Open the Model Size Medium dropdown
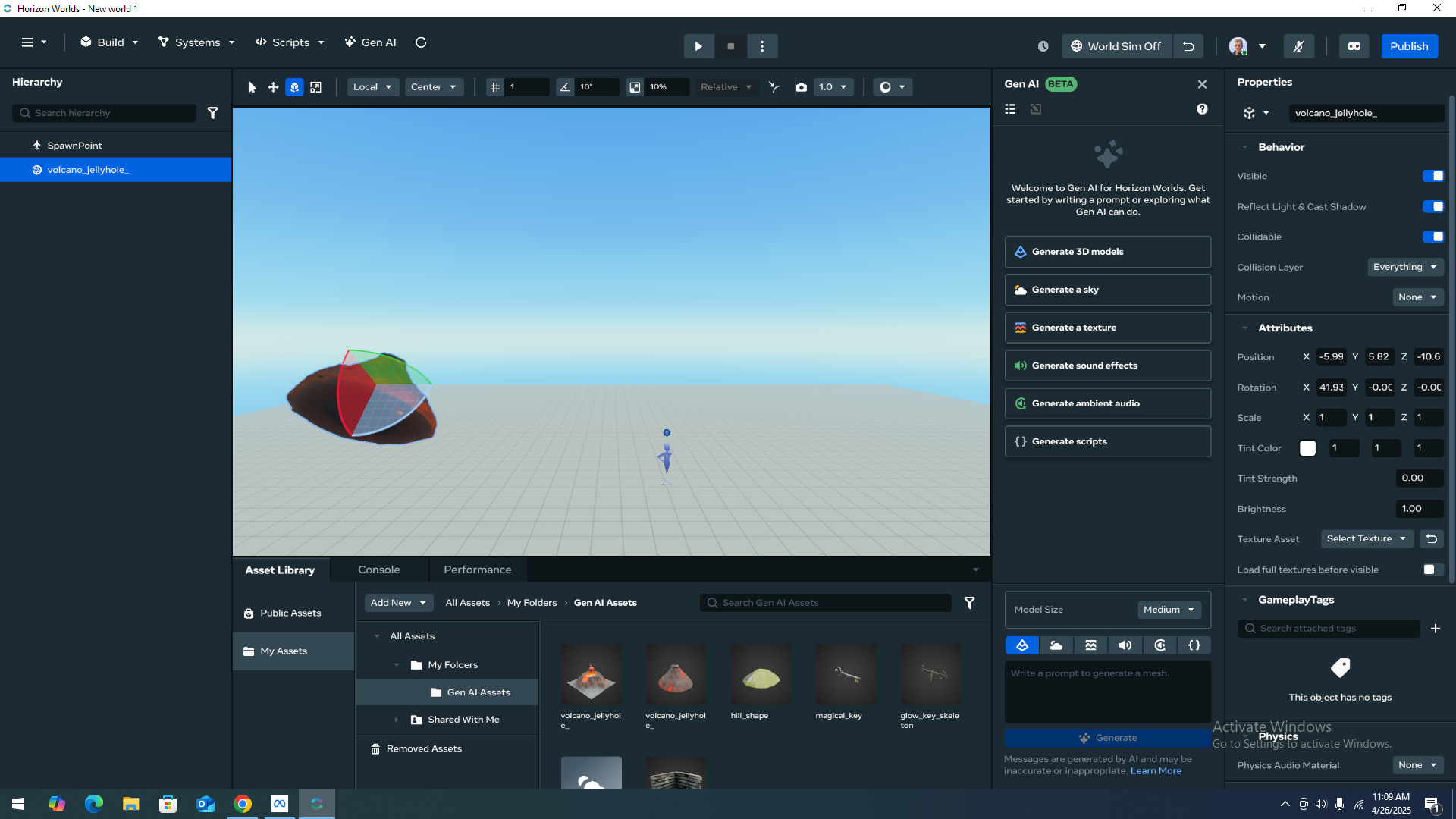This screenshot has height=819, width=1456. pyautogui.click(x=1168, y=610)
